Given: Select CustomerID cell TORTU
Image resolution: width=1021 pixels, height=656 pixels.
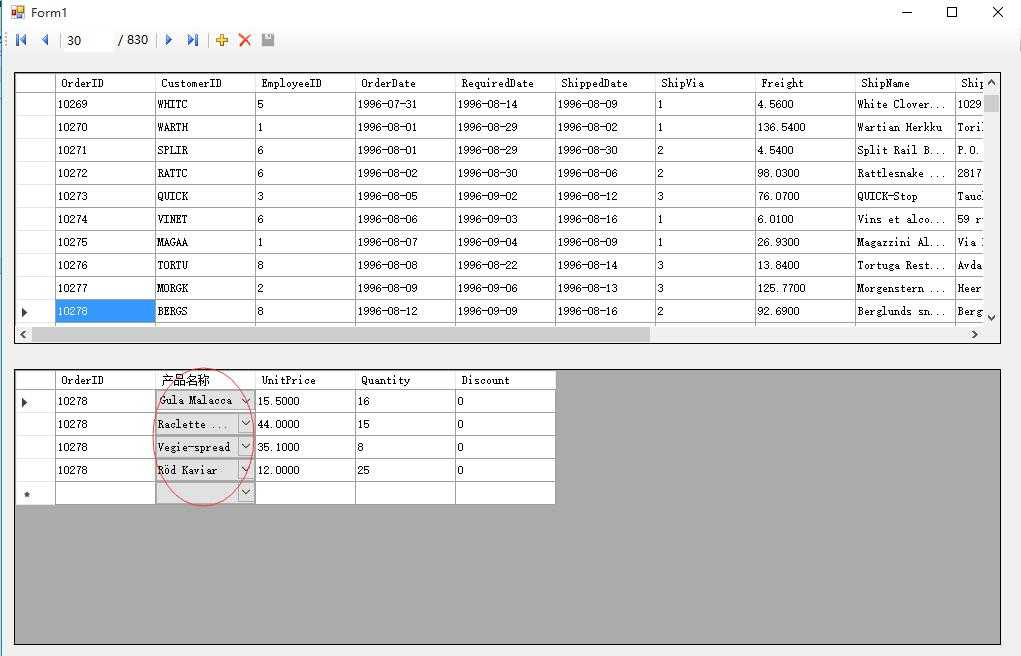Looking at the screenshot, I should tap(205, 265).
